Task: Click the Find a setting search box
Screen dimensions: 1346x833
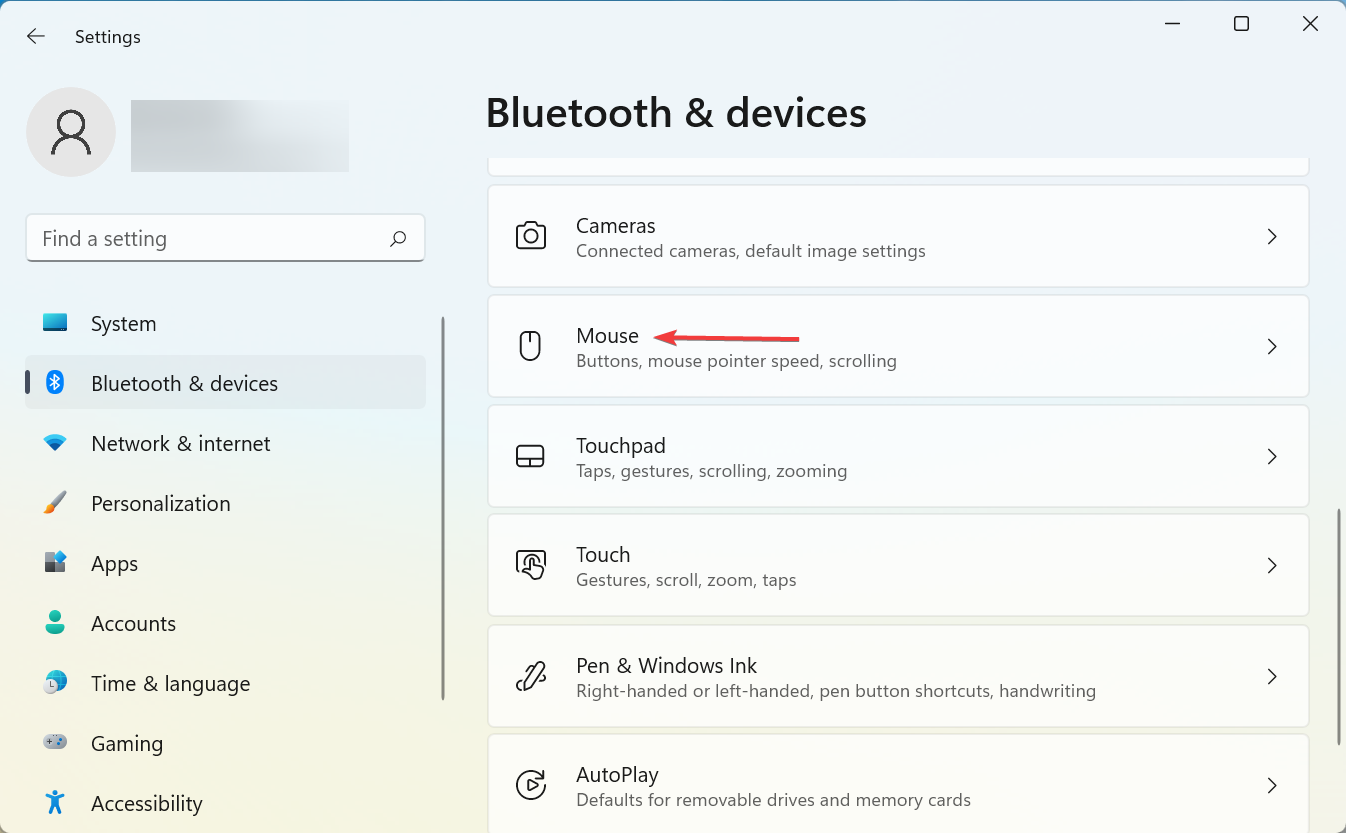Action: 225,238
